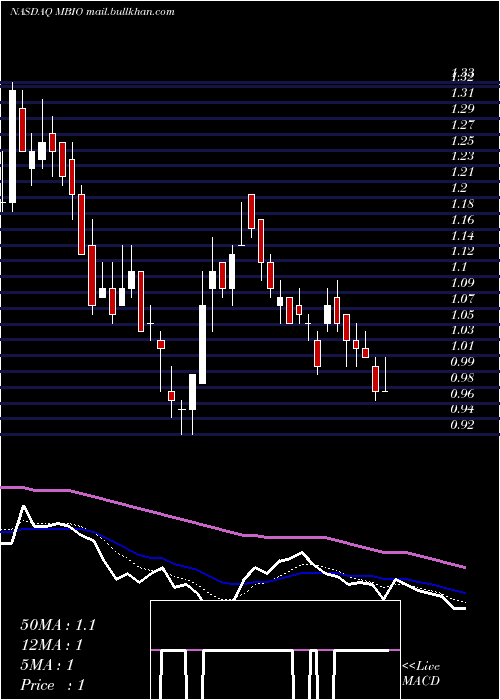
Task: Click the 1.1 price axis label
Action: click(x=460, y=267)
